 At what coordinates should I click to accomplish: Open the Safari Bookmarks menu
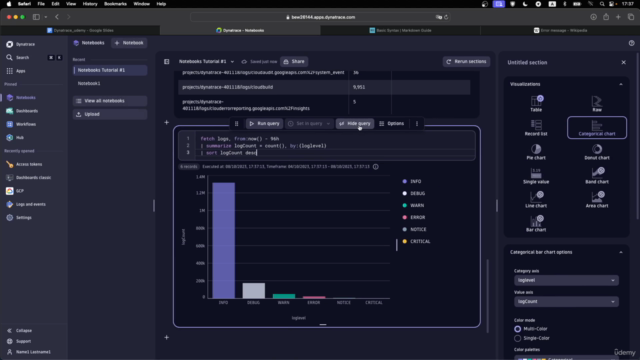coord(115,4)
